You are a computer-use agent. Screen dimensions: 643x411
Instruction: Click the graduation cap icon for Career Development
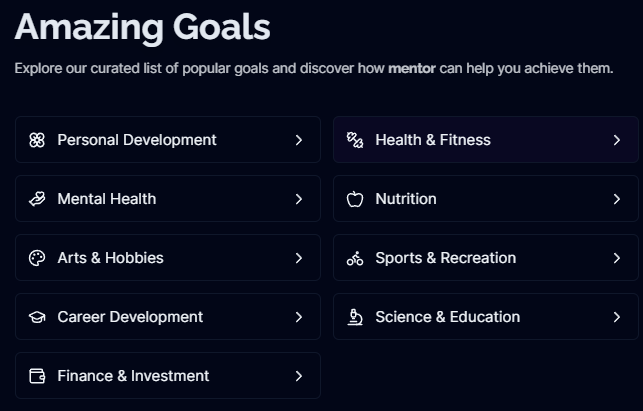(37, 317)
